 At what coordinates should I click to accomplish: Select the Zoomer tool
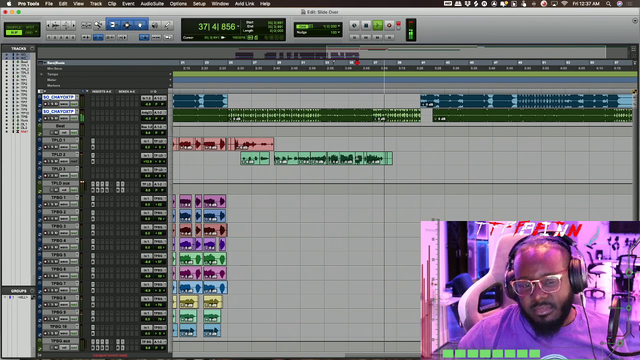click(x=98, y=25)
